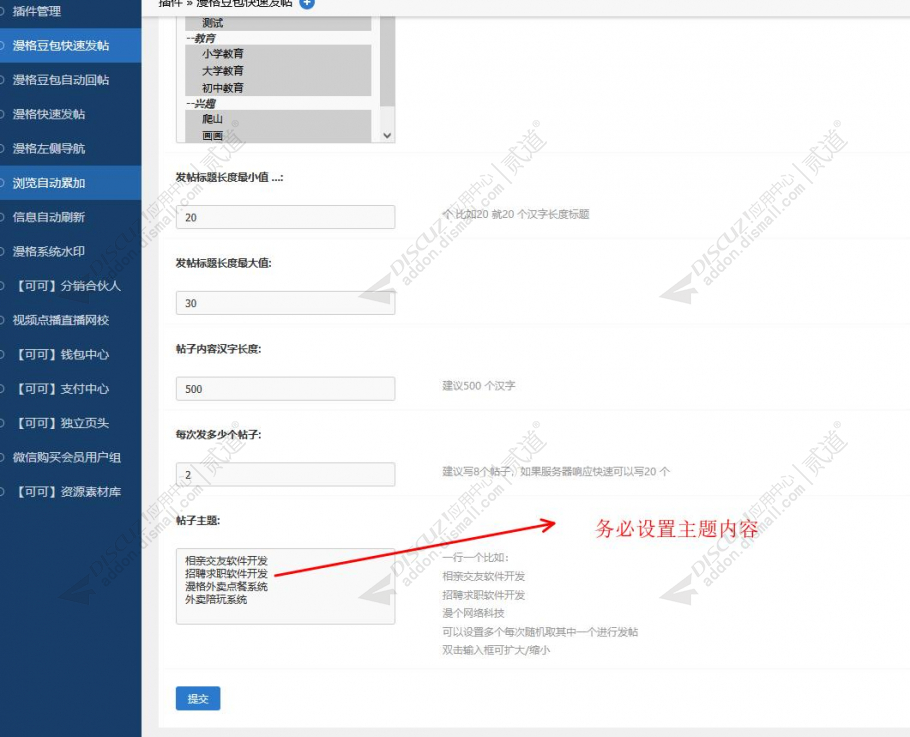Viewport: 910px width, 737px height.
Task: Select 漫格豆包快速发帖 sidebar item
Action: click(x=70, y=45)
